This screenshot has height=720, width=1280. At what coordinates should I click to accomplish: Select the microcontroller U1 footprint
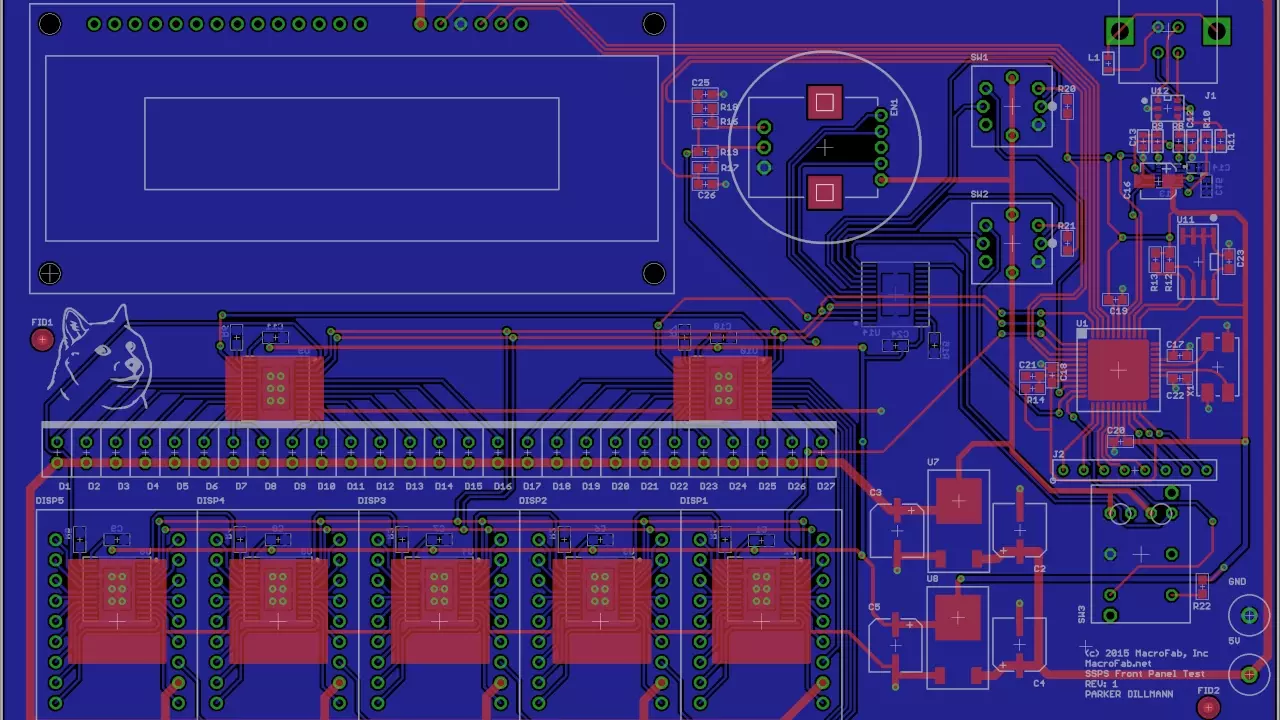tap(1117, 371)
